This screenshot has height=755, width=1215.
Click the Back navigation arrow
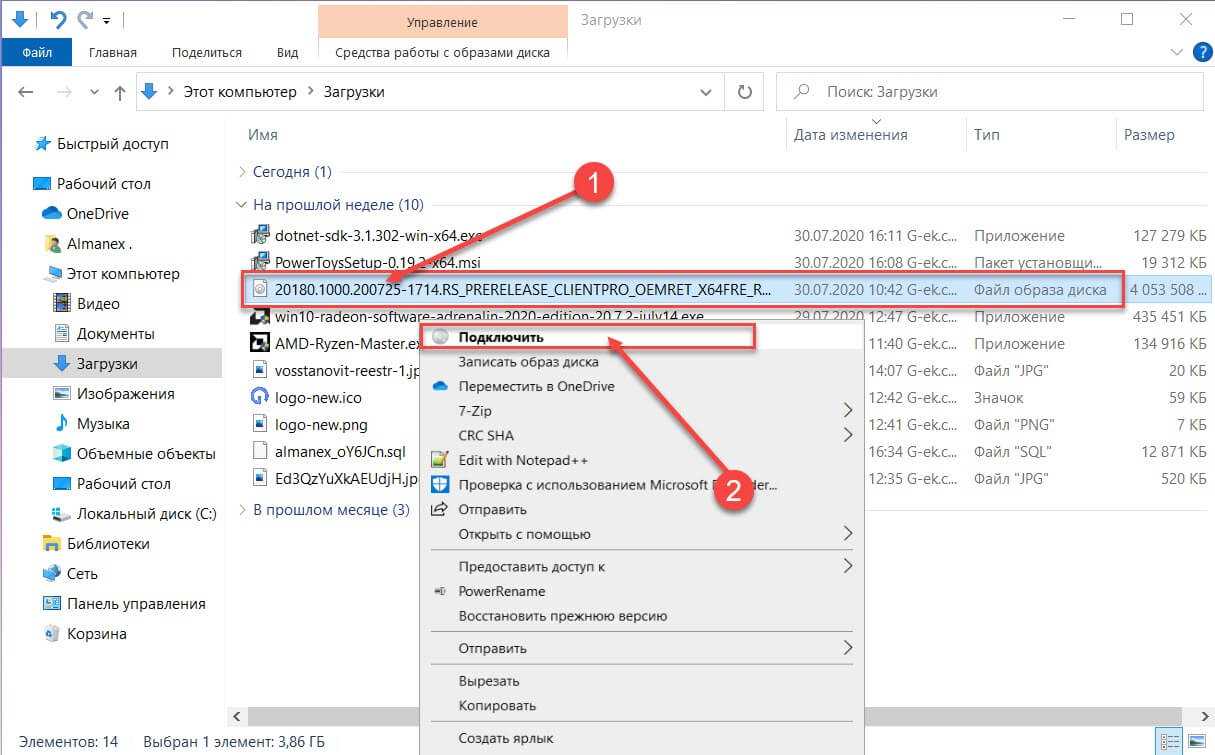(x=26, y=92)
